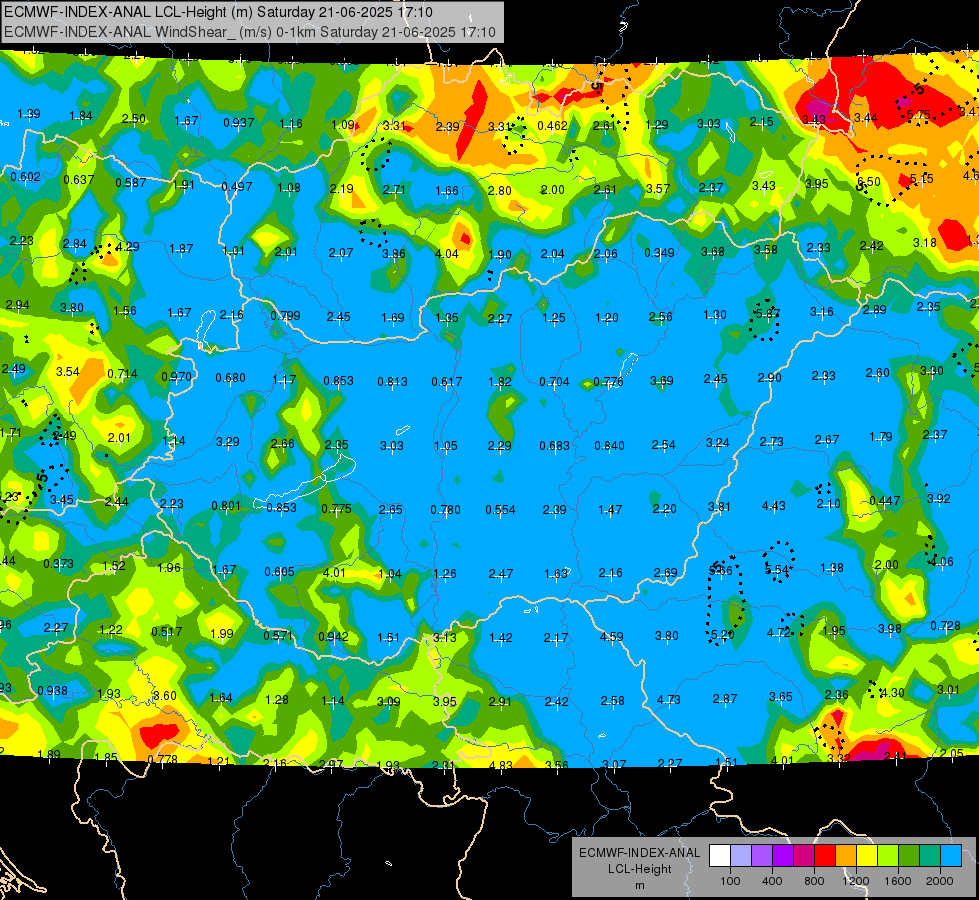The height and width of the screenshot is (900, 979).
Task: Click the wind shear value 0.617
Action: [x=447, y=381]
